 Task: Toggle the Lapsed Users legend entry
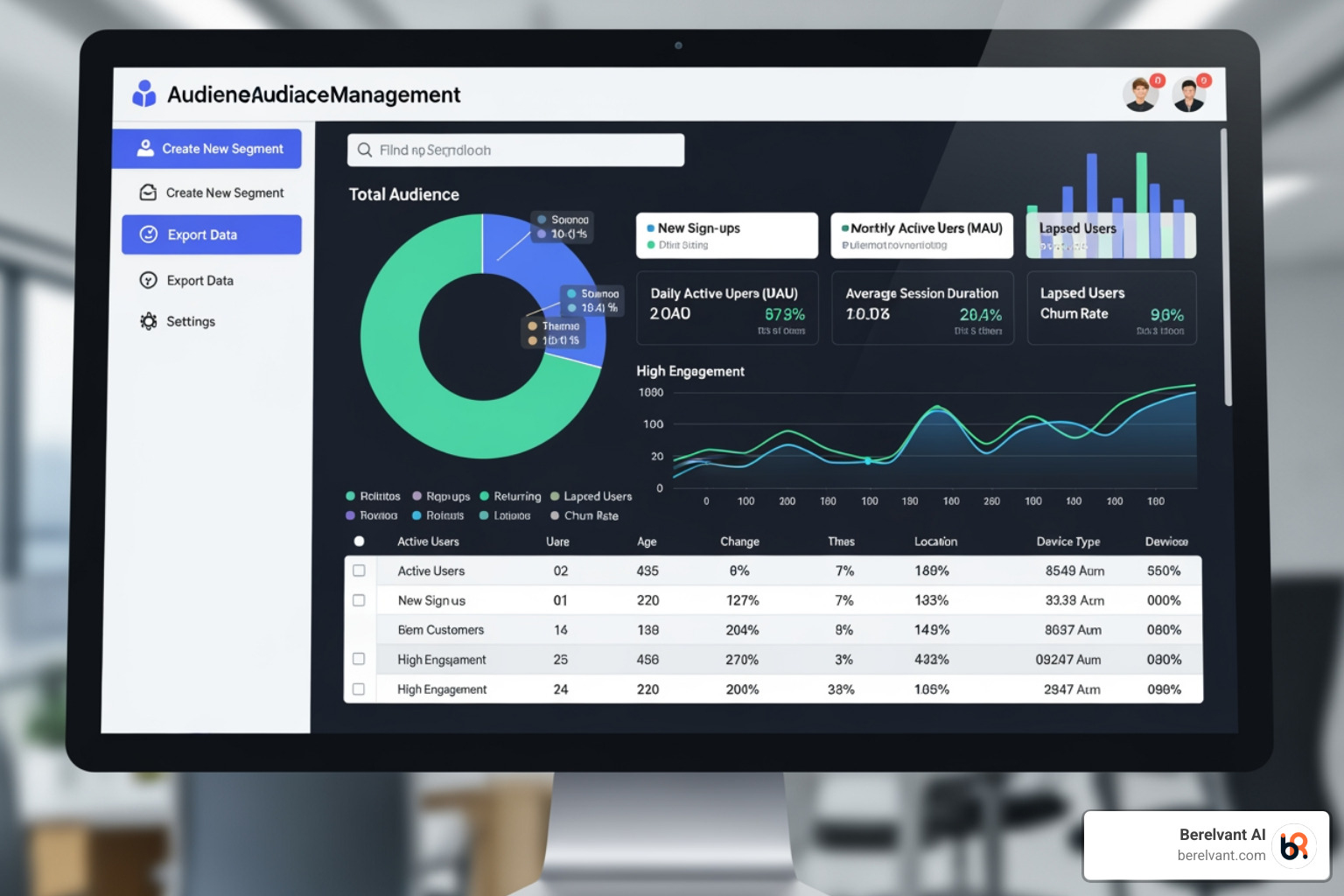click(591, 496)
